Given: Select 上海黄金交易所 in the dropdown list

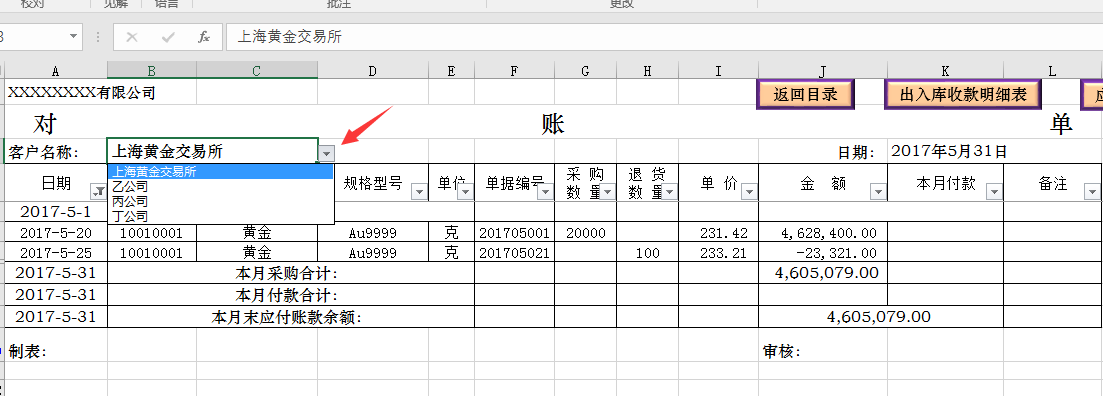Looking at the screenshot, I should (220, 172).
